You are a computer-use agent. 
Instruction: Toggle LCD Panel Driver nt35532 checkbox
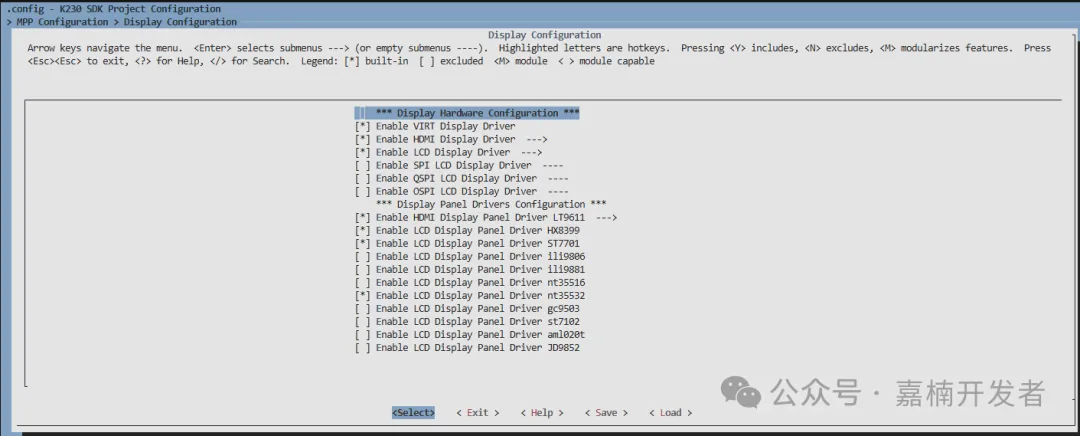click(363, 296)
